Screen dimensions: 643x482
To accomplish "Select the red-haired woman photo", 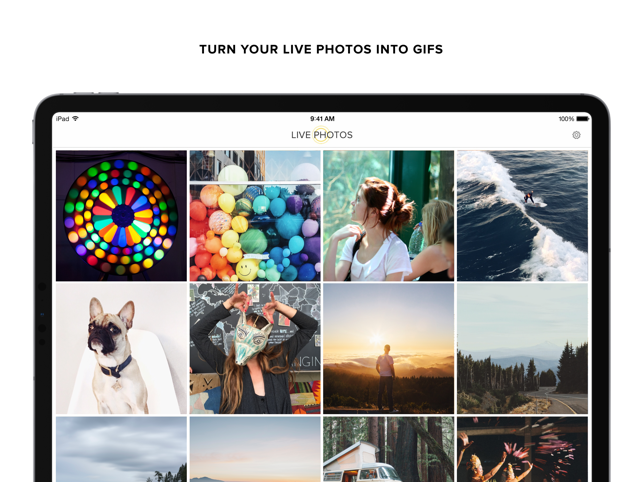I will coord(389,216).
